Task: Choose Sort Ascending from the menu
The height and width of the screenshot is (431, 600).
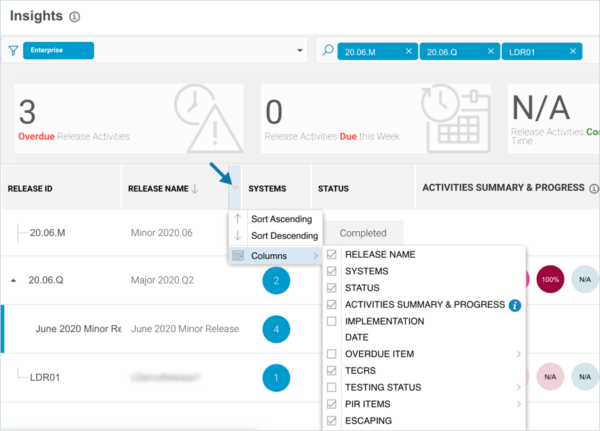Action: point(281,218)
